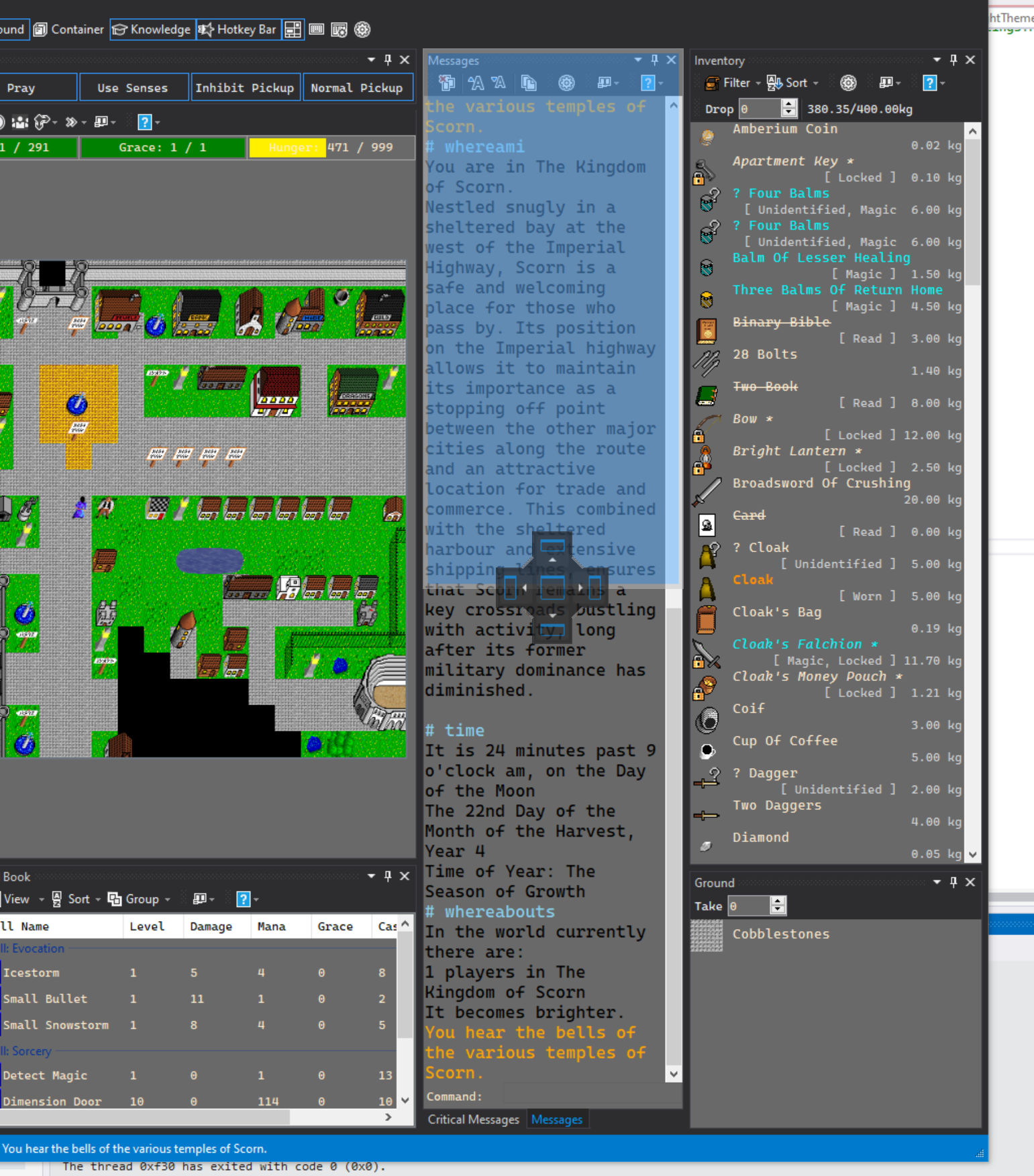Toggle the Container window button
The width and height of the screenshot is (1034, 1176).
point(68,30)
